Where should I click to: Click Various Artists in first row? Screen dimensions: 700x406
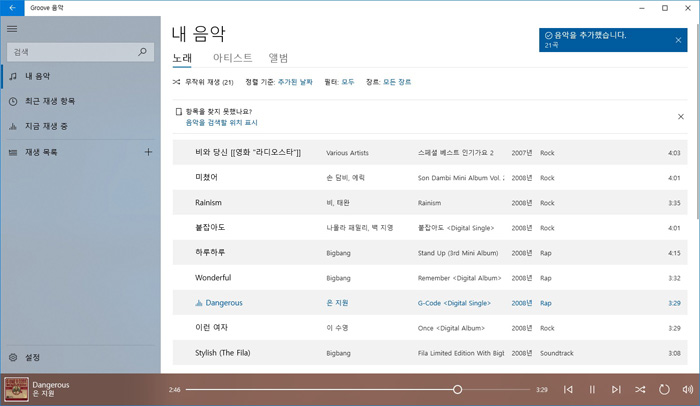point(347,153)
